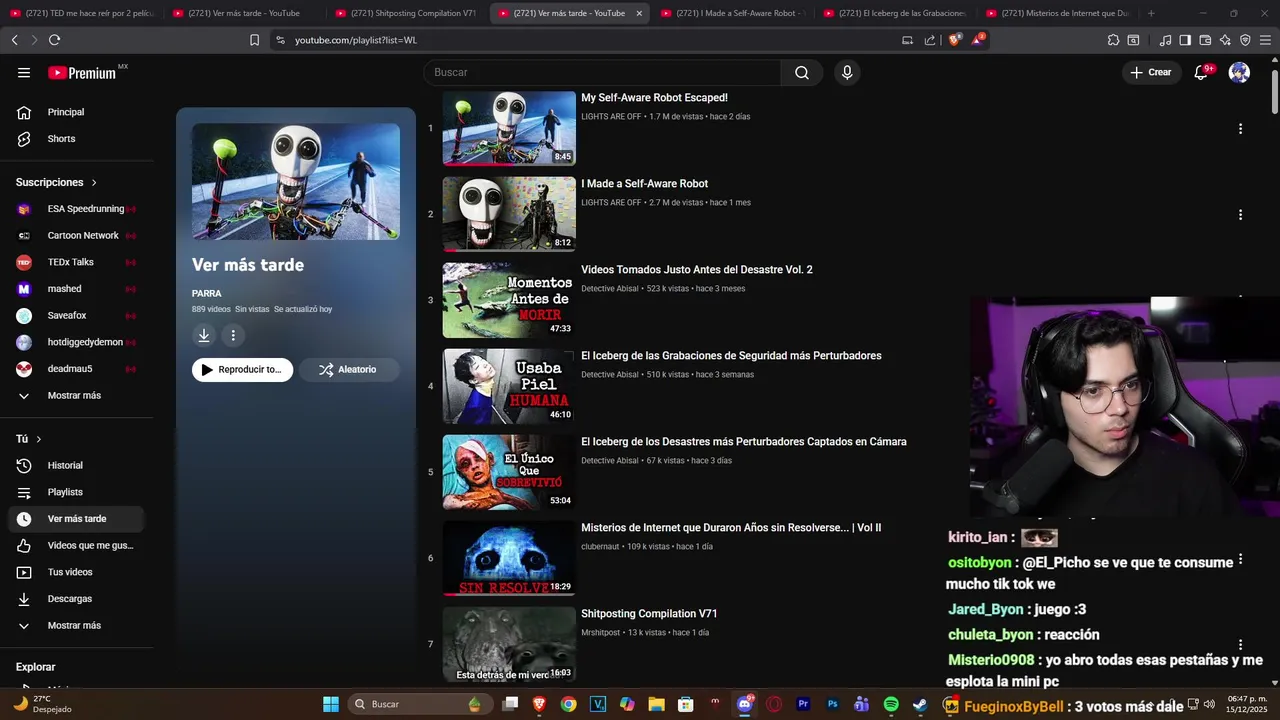Click the browser address bar URL

point(356,40)
